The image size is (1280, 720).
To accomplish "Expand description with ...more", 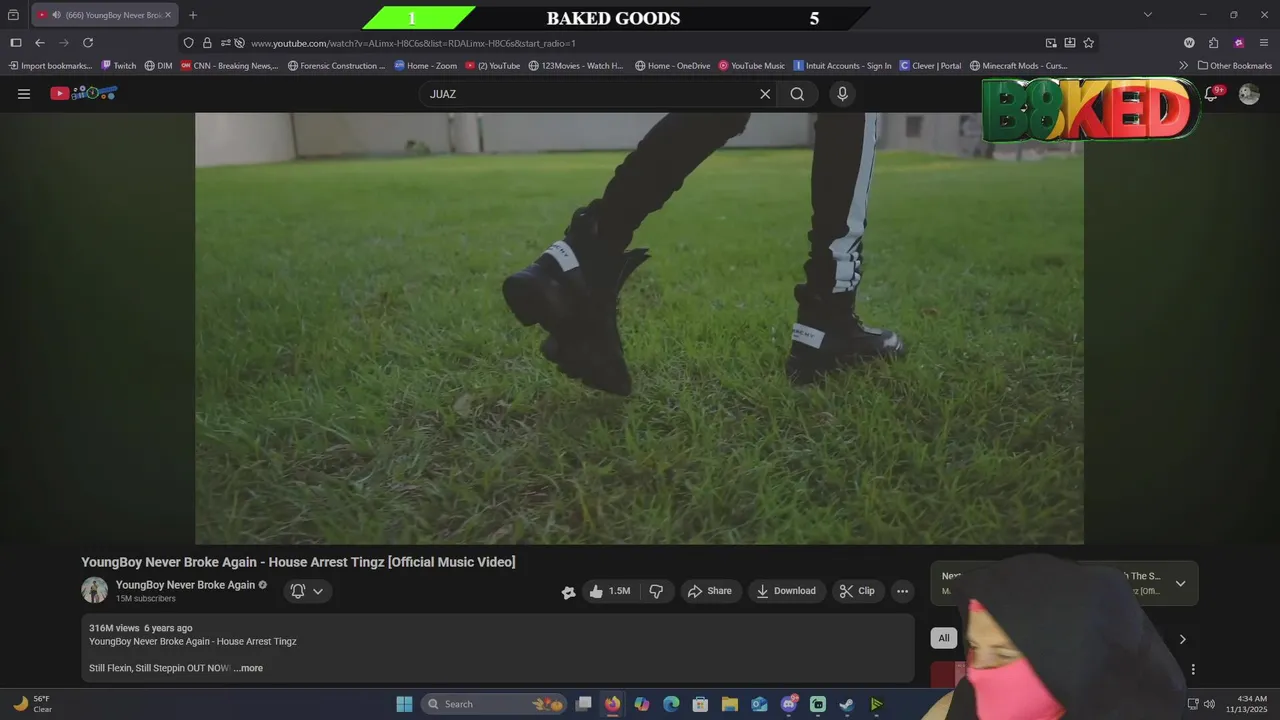I will pyautogui.click(x=248, y=668).
